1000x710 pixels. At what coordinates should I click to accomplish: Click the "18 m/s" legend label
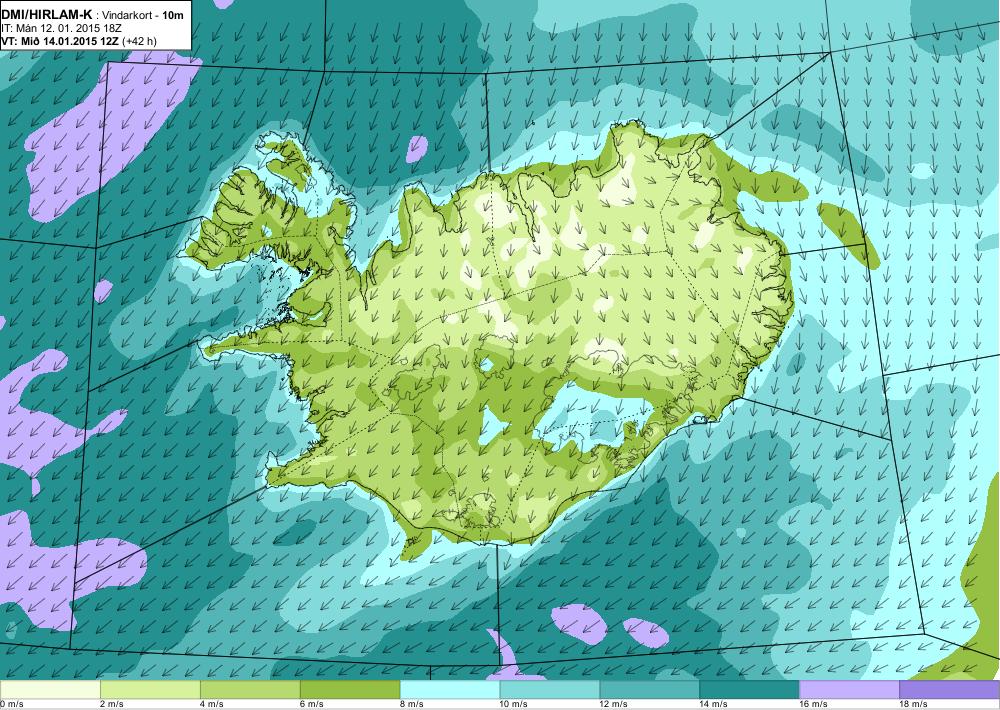[x=914, y=704]
